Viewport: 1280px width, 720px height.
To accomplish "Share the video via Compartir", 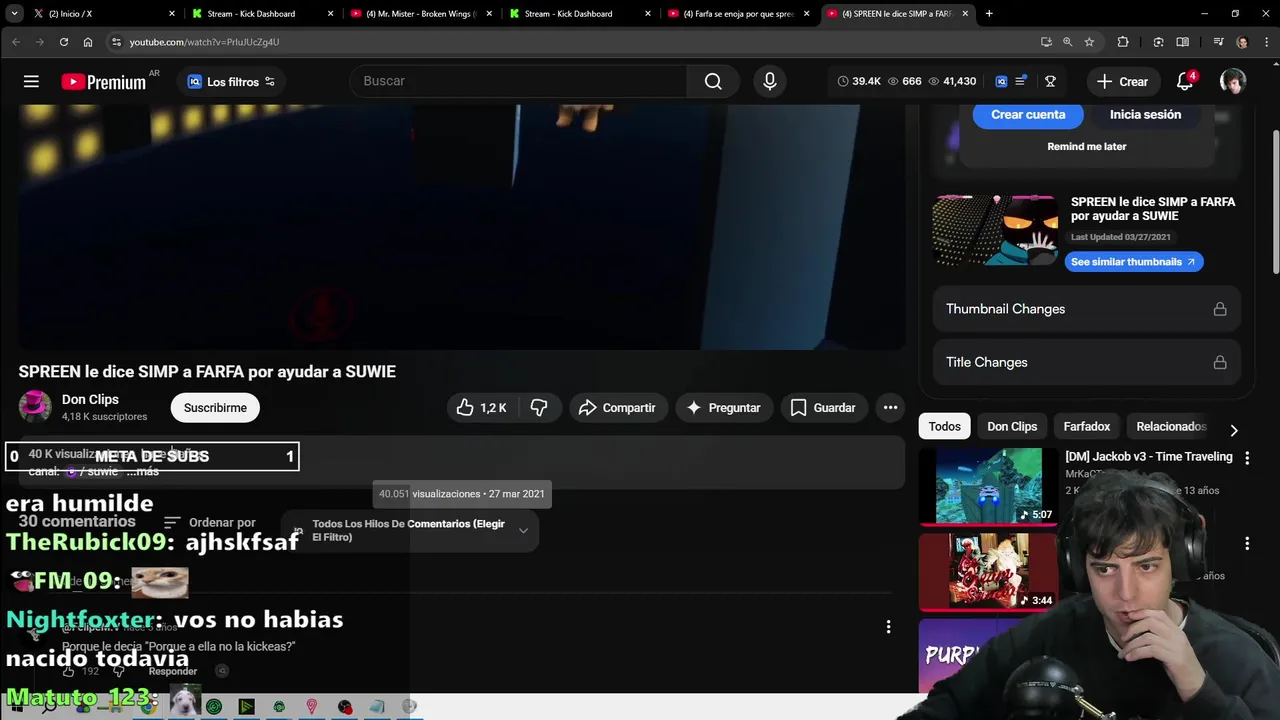I will [617, 408].
